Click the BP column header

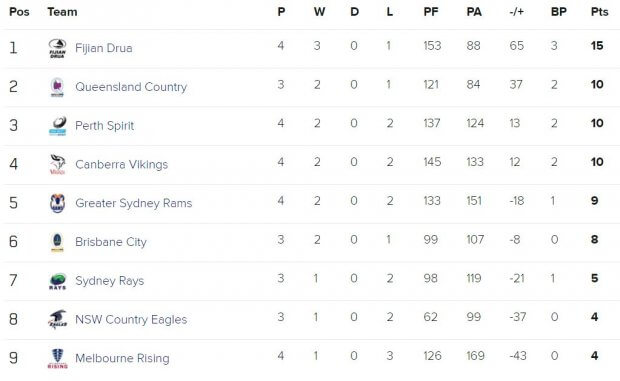[559, 12]
